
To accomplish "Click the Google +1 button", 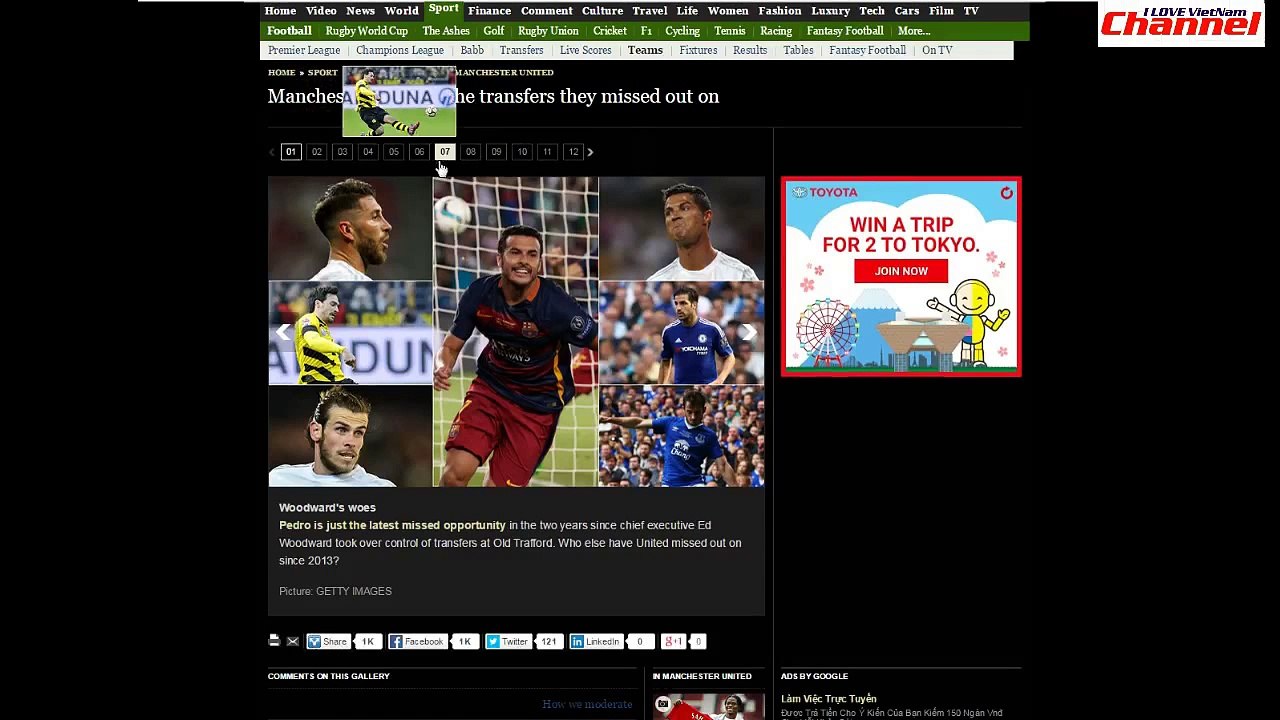I will (673, 642).
